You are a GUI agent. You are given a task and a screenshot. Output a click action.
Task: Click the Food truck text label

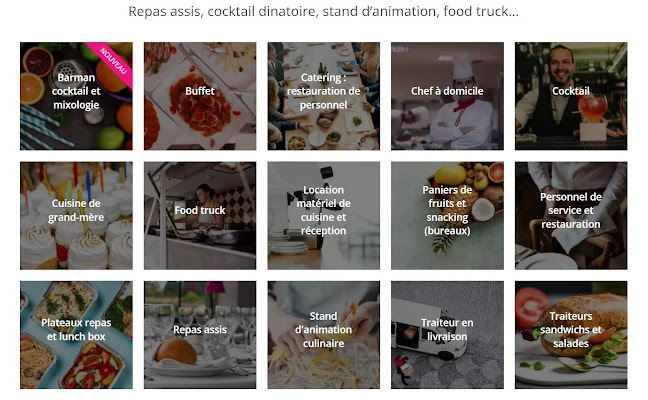pyautogui.click(x=199, y=210)
